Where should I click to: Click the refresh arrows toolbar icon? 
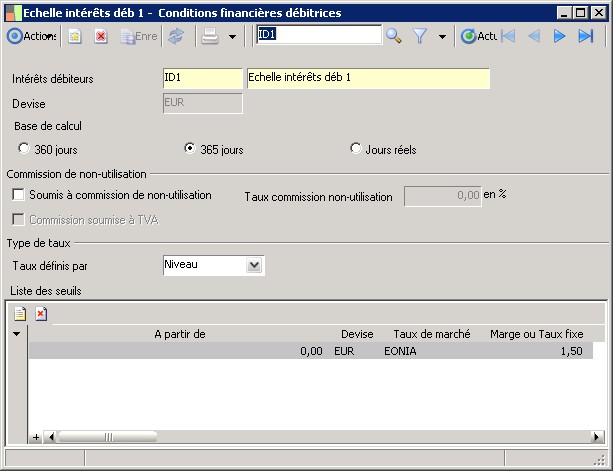pos(176,36)
